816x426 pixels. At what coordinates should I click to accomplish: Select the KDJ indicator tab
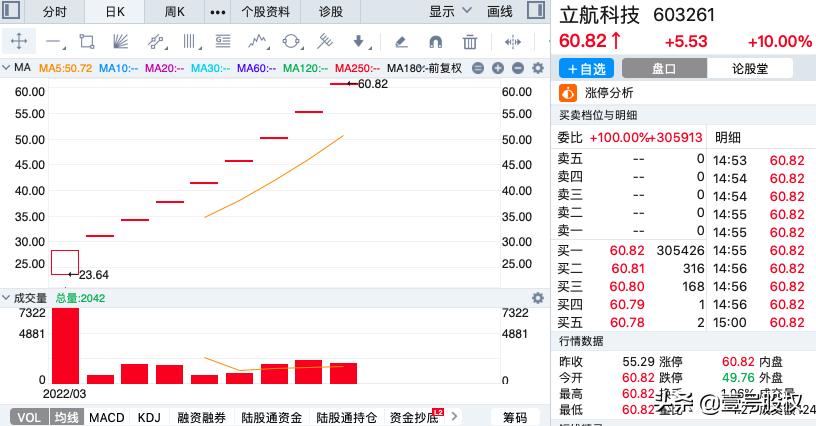pyautogui.click(x=149, y=418)
